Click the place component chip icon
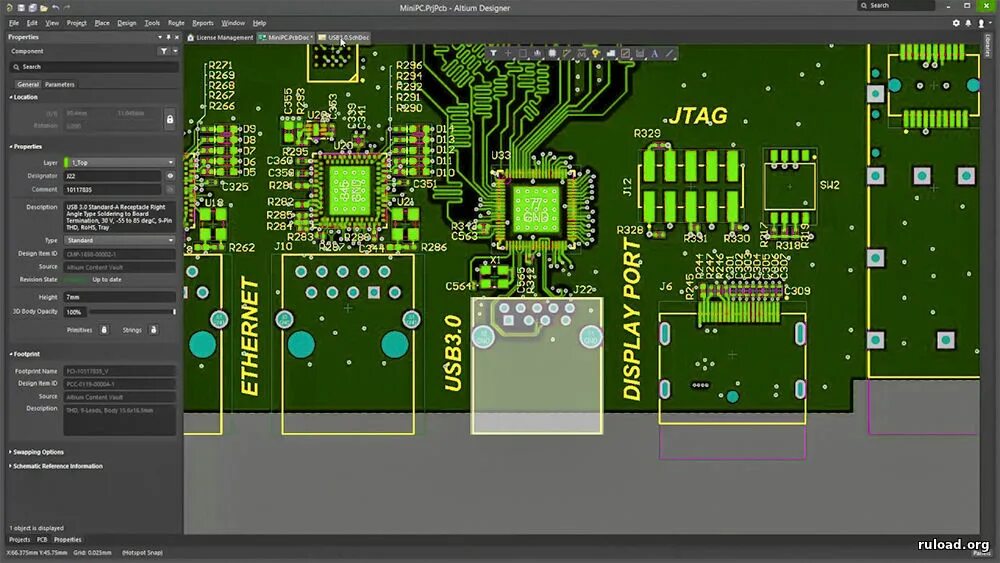Image resolution: width=1000 pixels, height=563 pixels. (552, 54)
